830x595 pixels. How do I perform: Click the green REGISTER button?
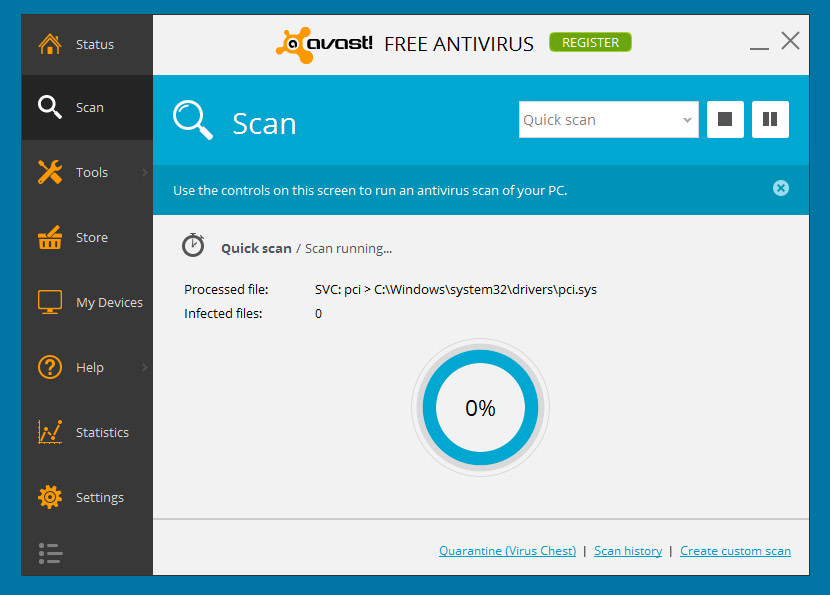point(590,42)
